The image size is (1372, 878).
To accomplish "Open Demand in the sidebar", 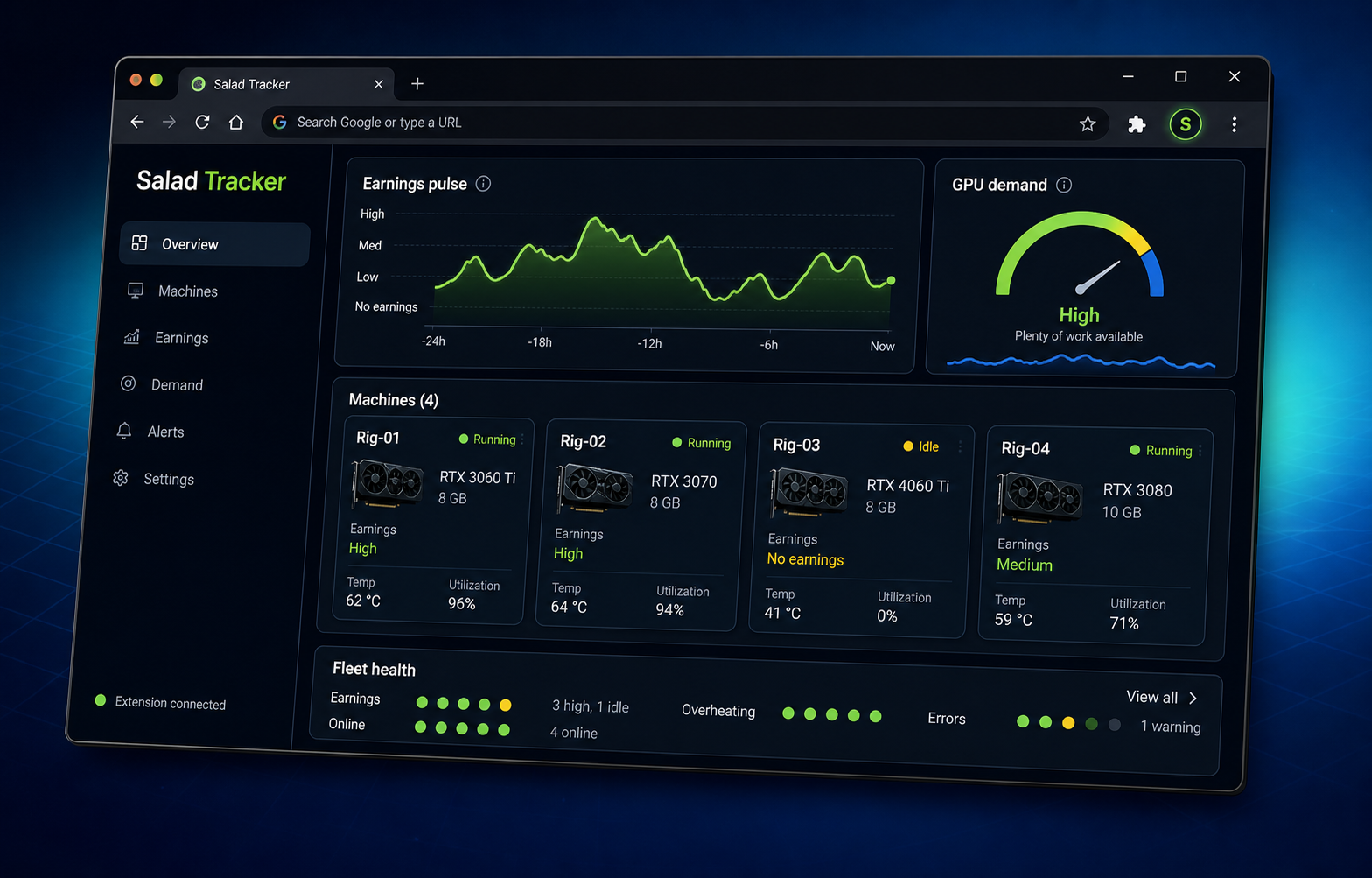I will pyautogui.click(x=177, y=385).
